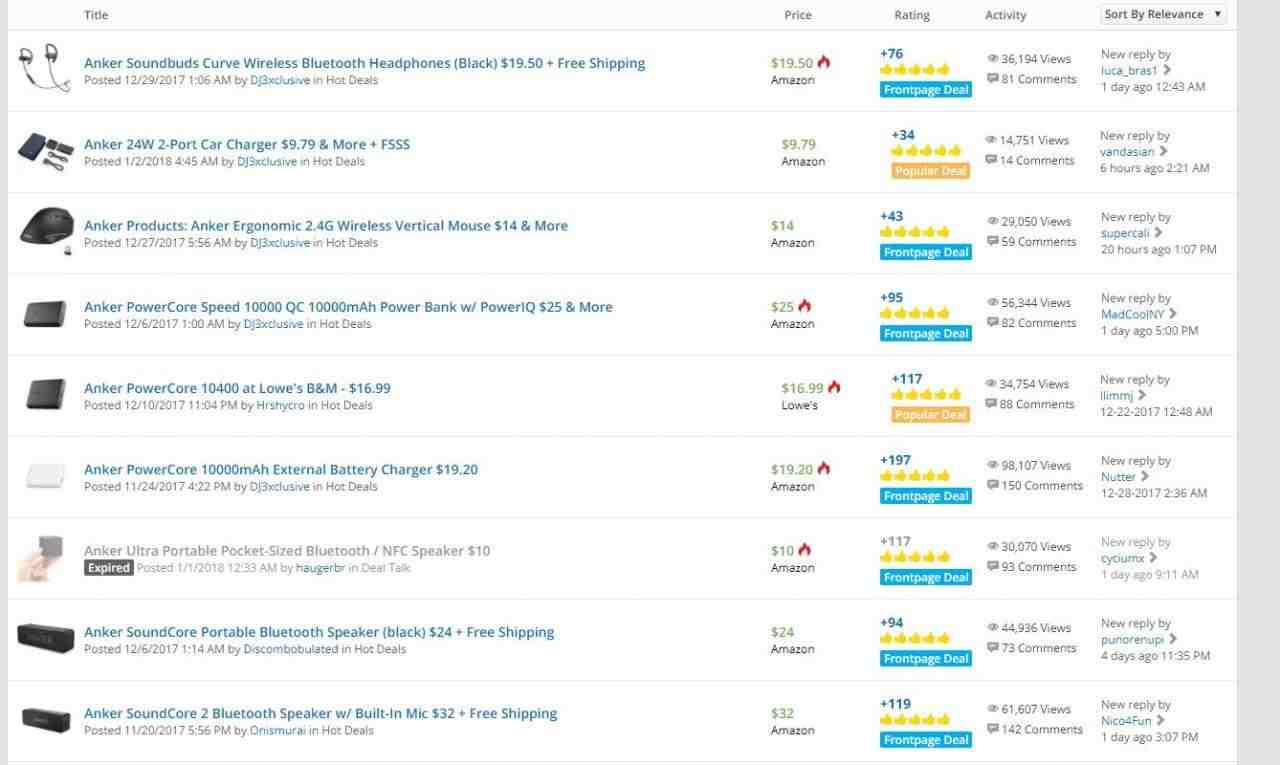1280x765 pixels.
Task: Click Frontpage Deal badge on Soundbuds row
Action: [x=926, y=90]
